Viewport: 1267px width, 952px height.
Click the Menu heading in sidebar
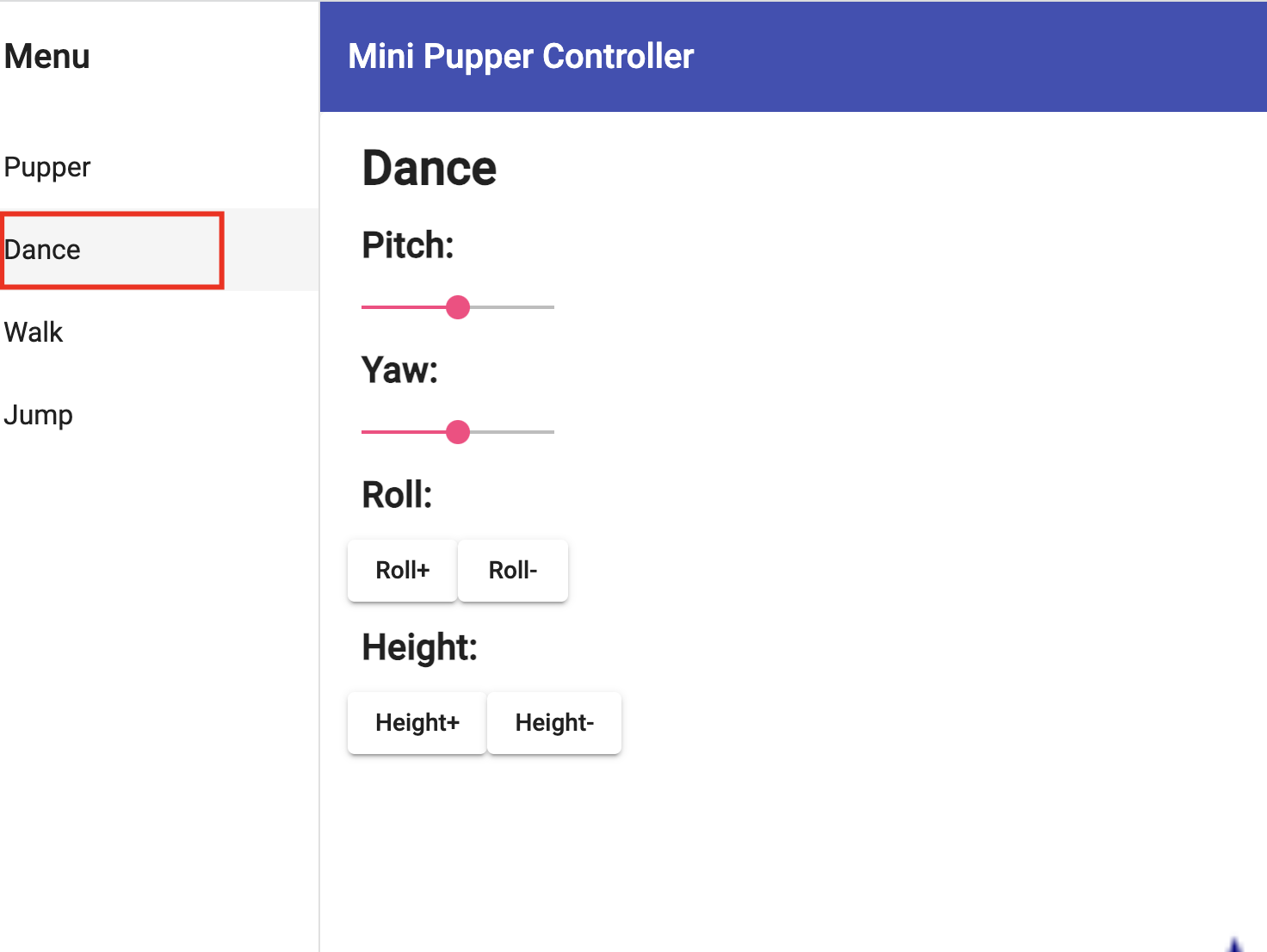tap(47, 57)
